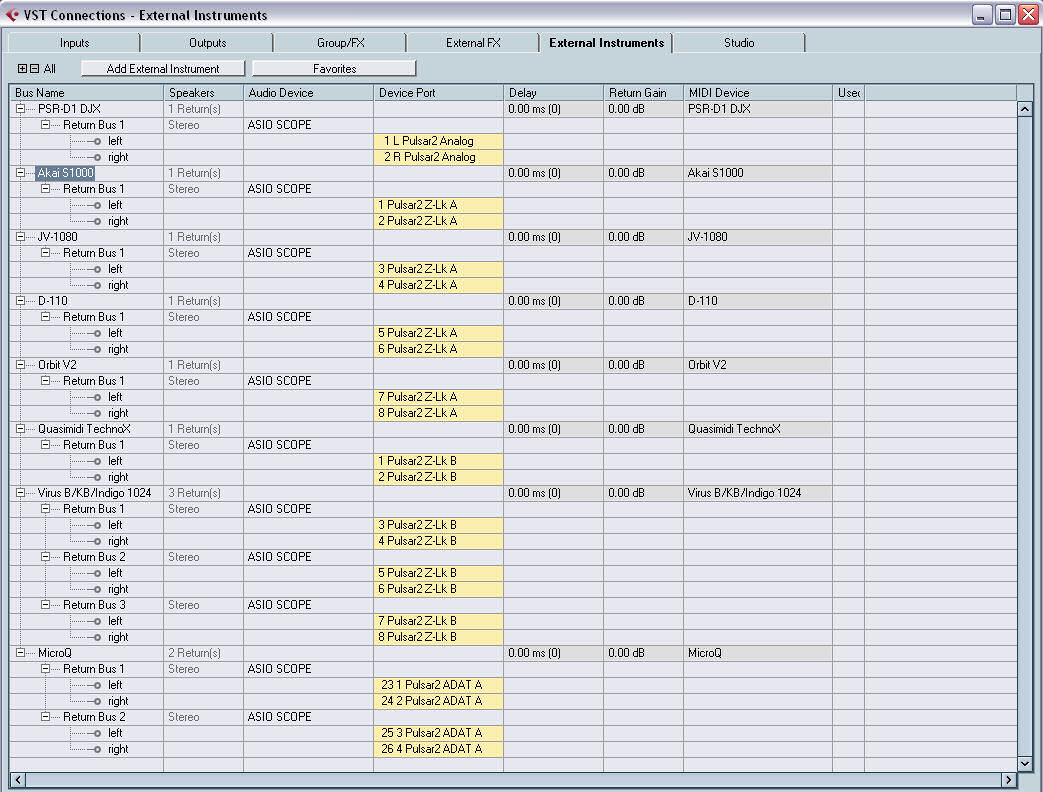The width and height of the screenshot is (1043, 792).
Task: Collapse Return Bus 1 under JV-1080
Action: click(x=45, y=253)
